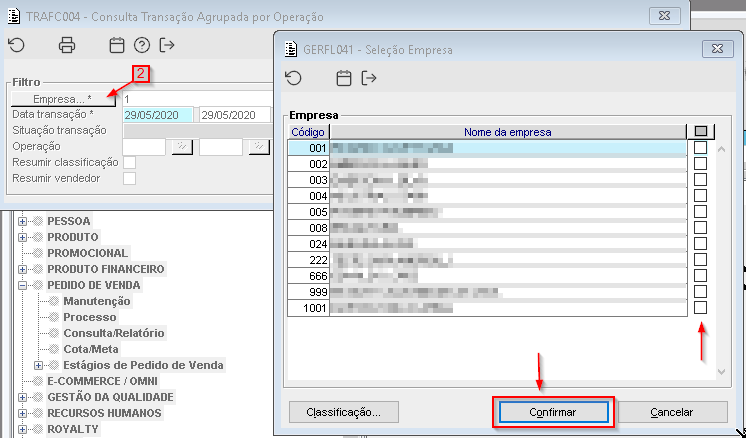Select Processo tree item

coord(89,317)
